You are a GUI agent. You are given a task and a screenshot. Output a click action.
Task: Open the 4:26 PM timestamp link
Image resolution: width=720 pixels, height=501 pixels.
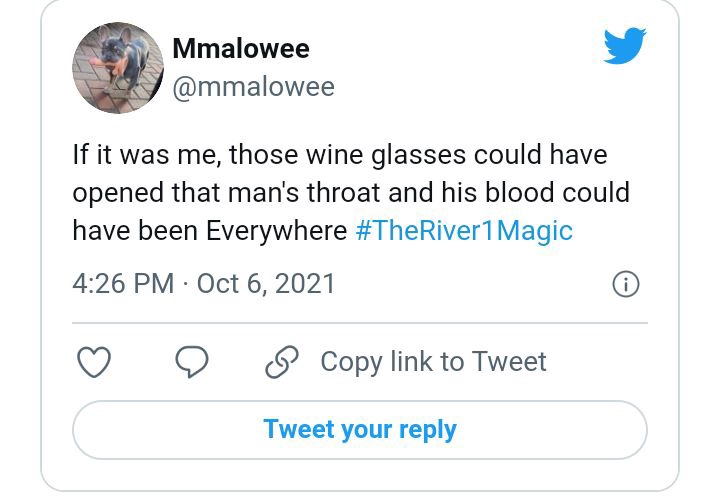(123, 283)
